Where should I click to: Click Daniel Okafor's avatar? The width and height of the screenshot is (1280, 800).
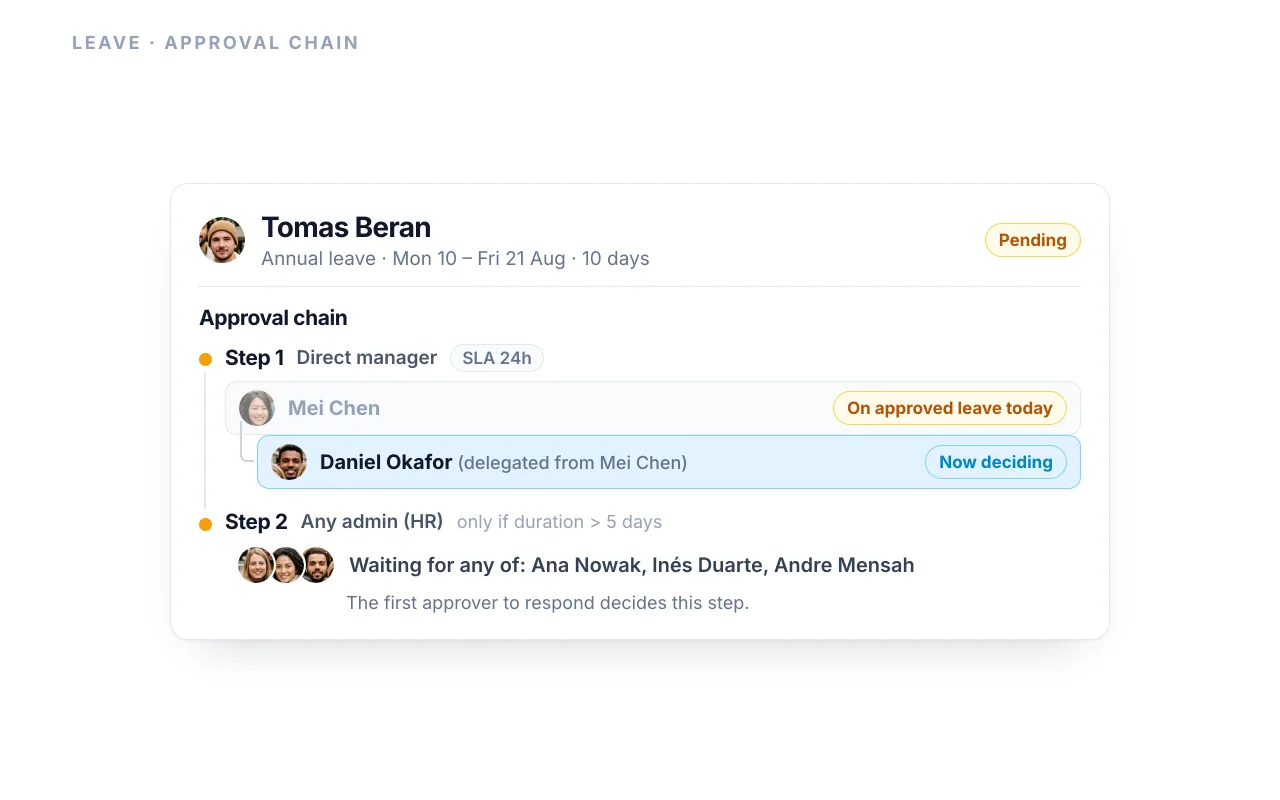tap(289, 462)
